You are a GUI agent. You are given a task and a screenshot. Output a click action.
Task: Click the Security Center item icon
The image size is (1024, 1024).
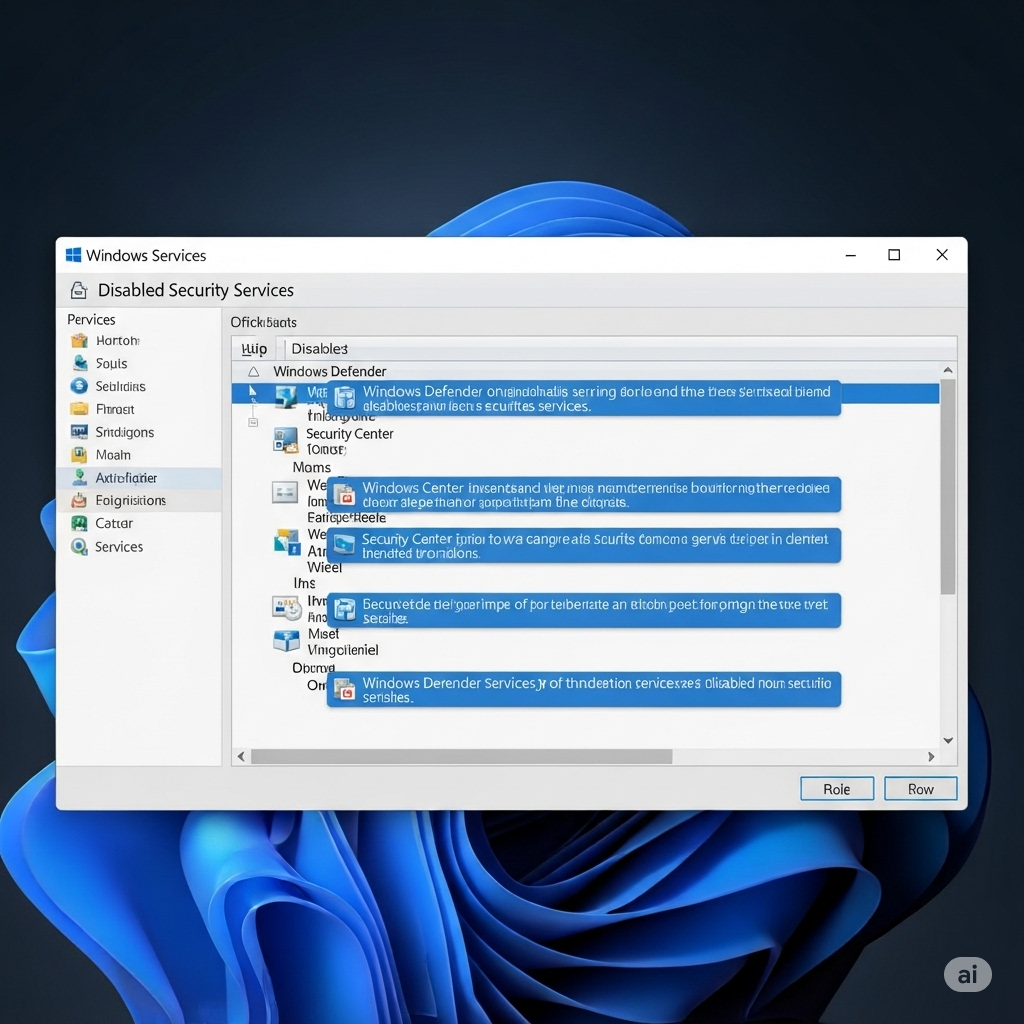(285, 441)
